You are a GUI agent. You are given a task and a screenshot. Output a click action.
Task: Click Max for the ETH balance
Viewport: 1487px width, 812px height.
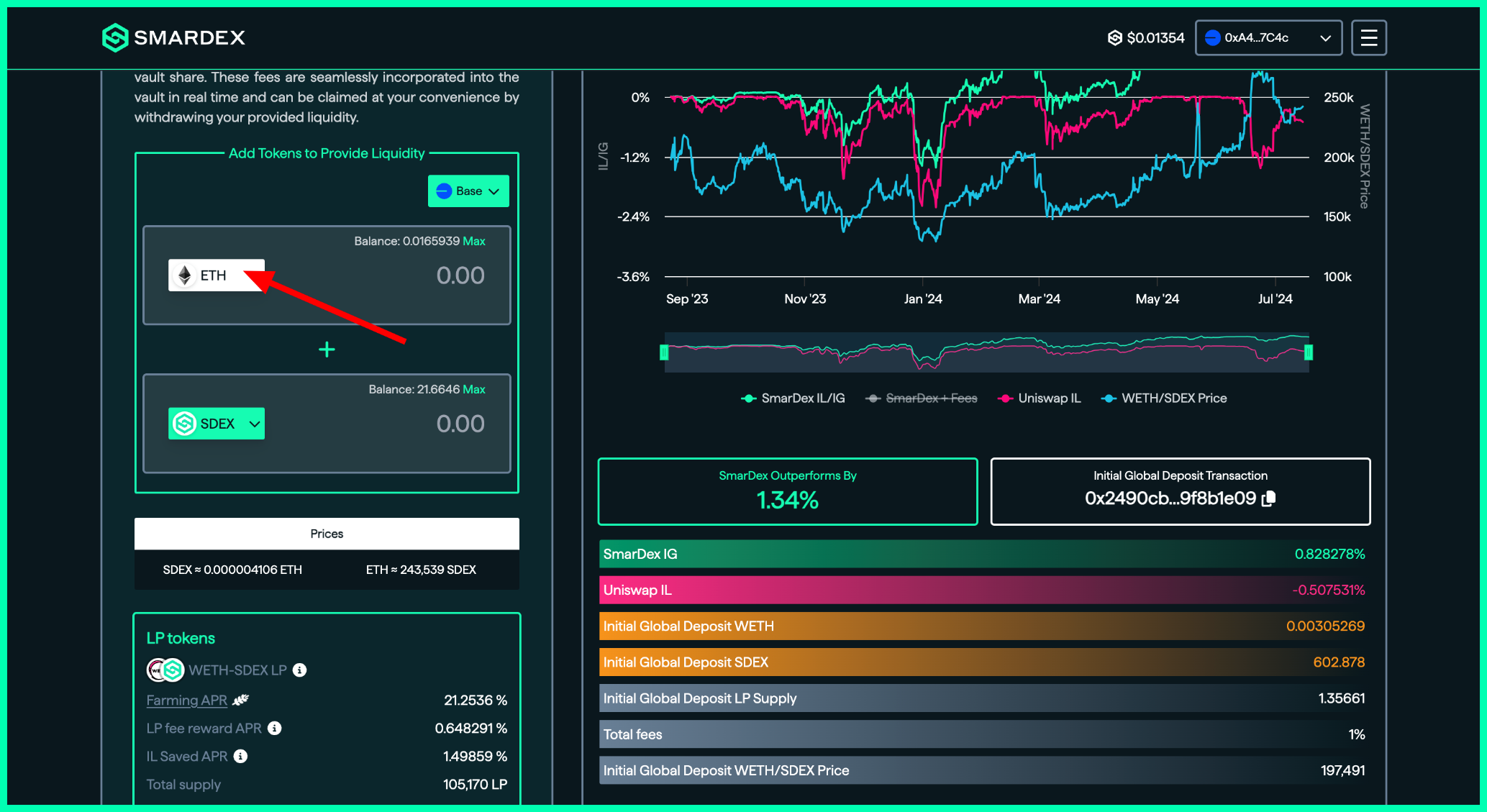click(x=474, y=241)
